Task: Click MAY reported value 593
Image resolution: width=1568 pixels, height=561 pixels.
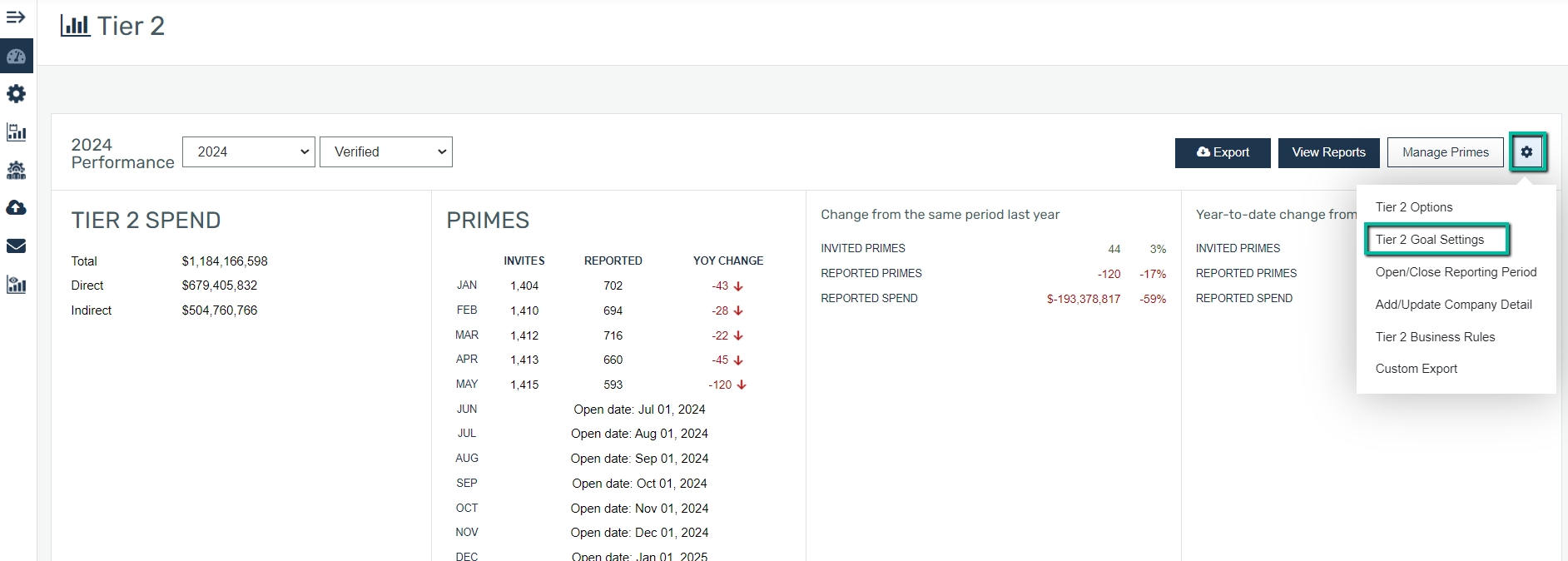Action: (613, 385)
